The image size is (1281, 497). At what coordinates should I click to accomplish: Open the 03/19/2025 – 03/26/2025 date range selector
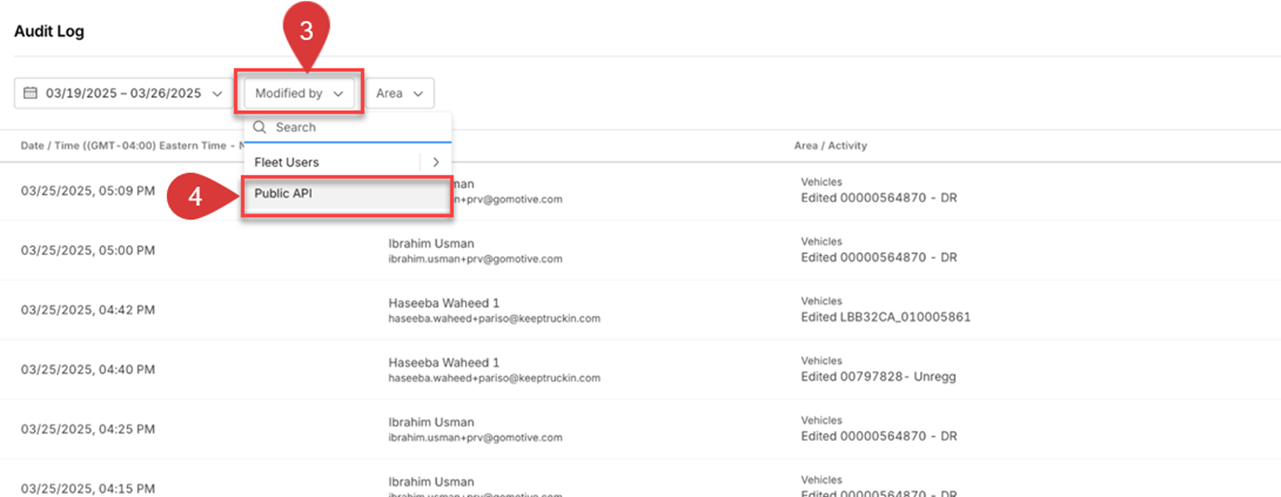pyautogui.click(x=124, y=93)
